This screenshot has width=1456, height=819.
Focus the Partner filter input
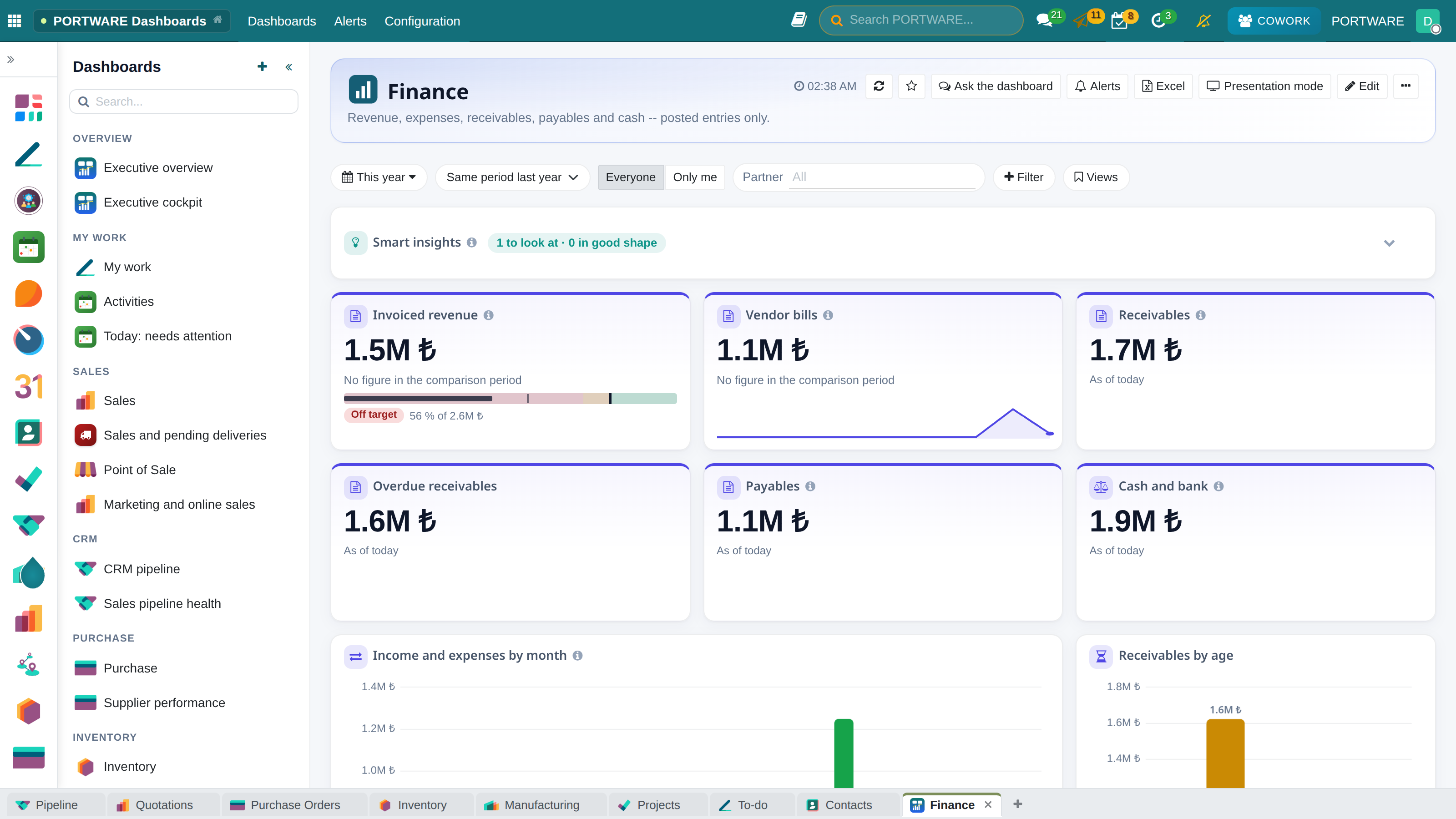point(882,177)
